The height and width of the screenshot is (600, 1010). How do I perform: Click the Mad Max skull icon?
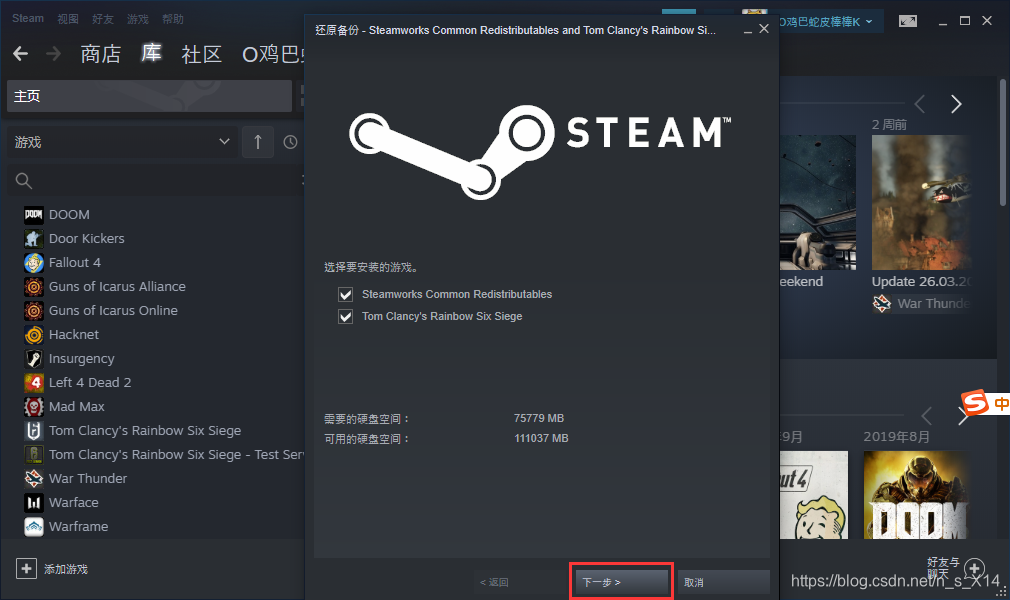click(33, 407)
